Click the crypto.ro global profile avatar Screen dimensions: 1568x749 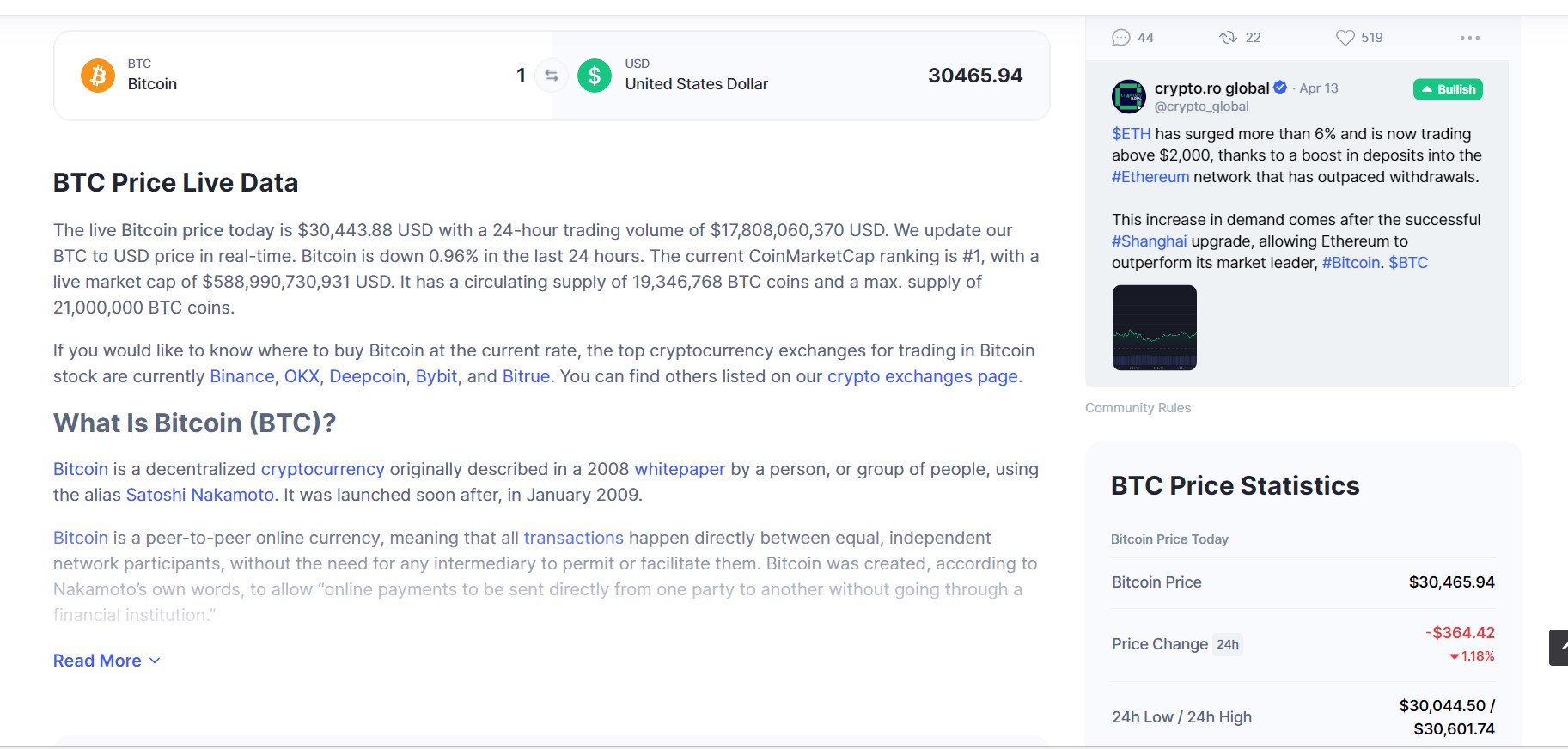click(x=1129, y=97)
